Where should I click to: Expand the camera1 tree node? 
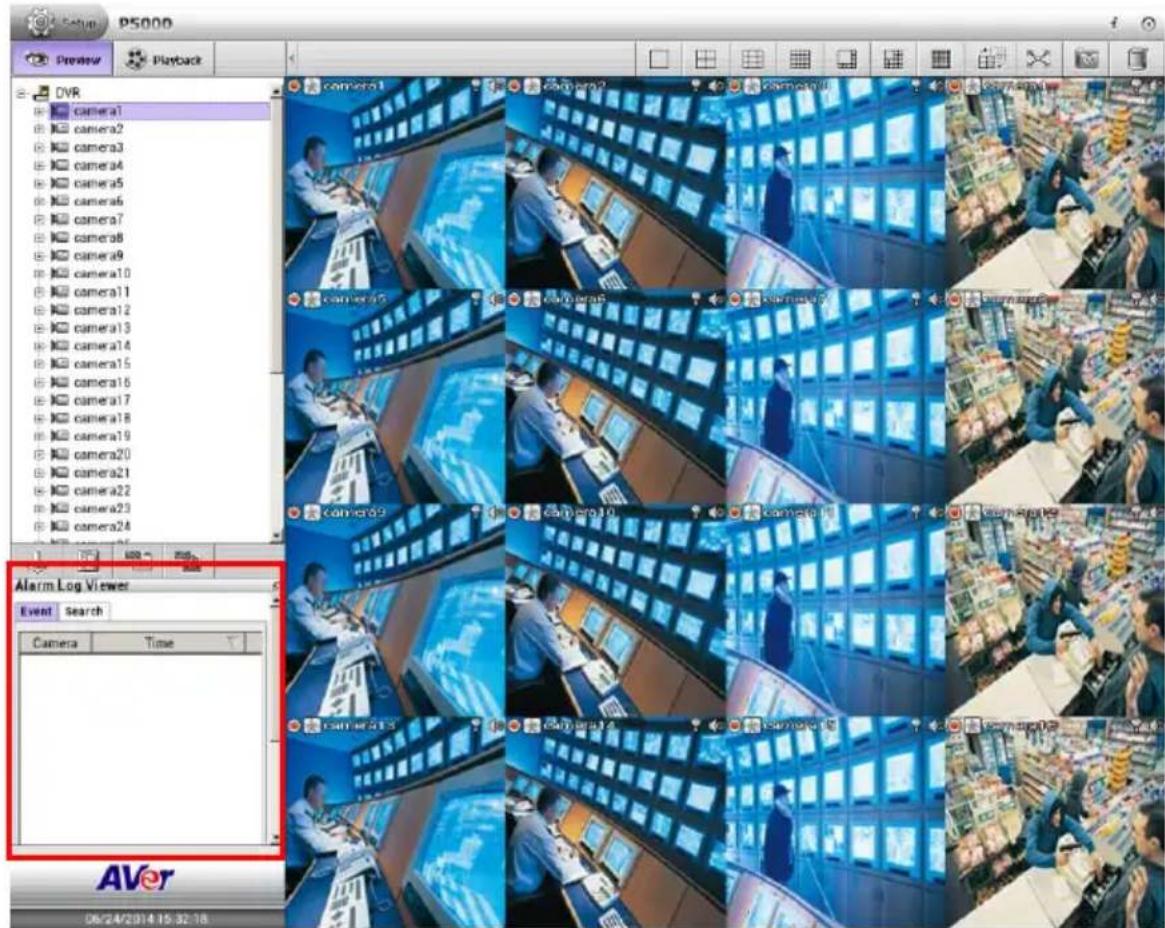(39, 111)
